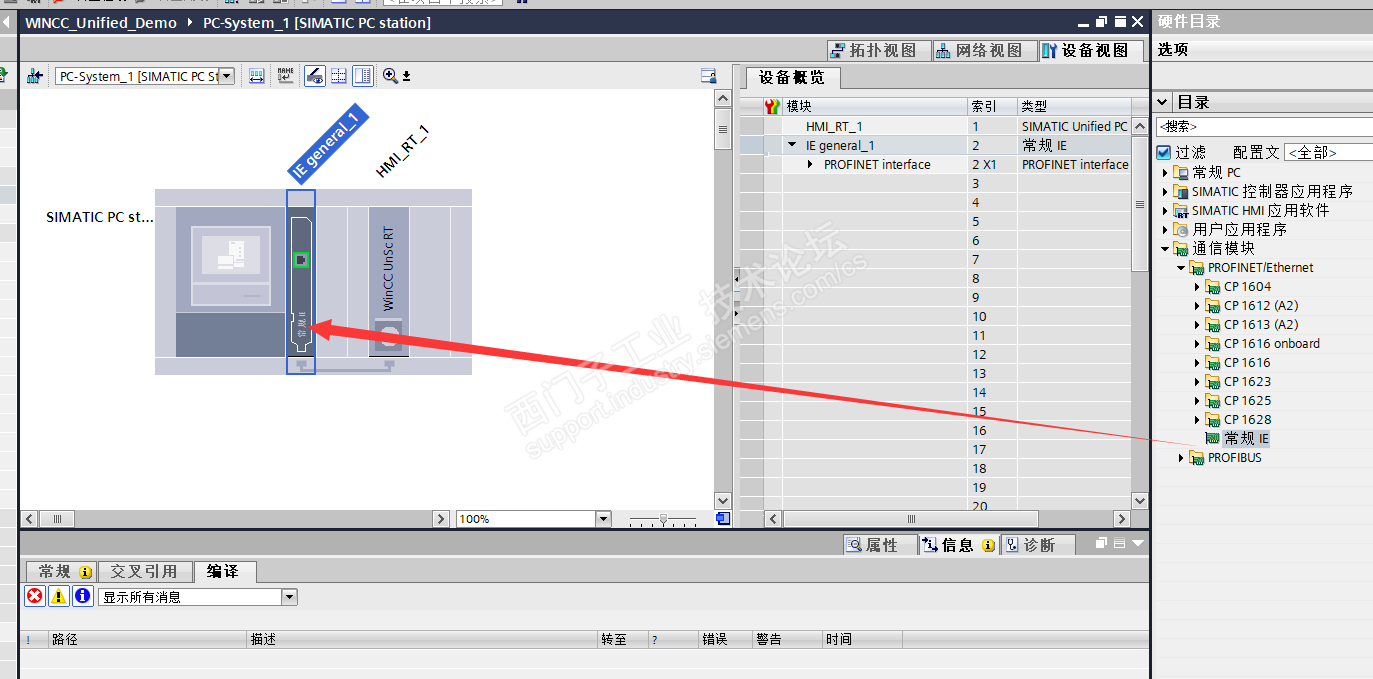The image size is (1373, 679).
Task: Toggle the blue information message filter icon
Action: point(83,596)
